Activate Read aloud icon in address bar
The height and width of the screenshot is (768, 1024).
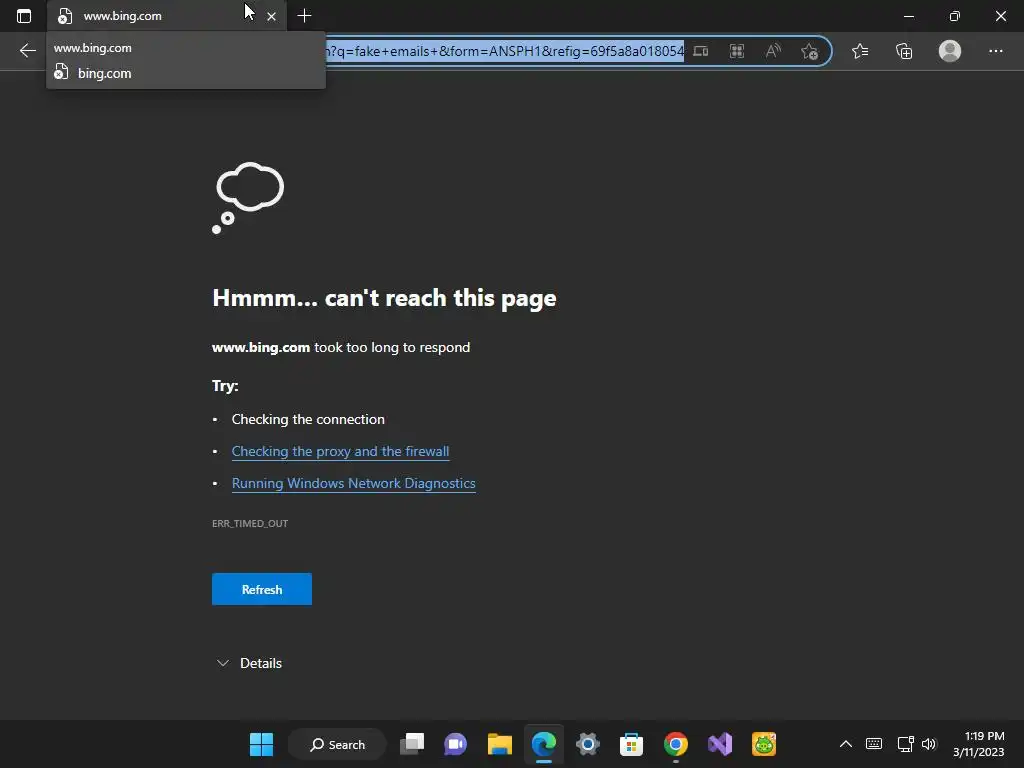tap(773, 51)
